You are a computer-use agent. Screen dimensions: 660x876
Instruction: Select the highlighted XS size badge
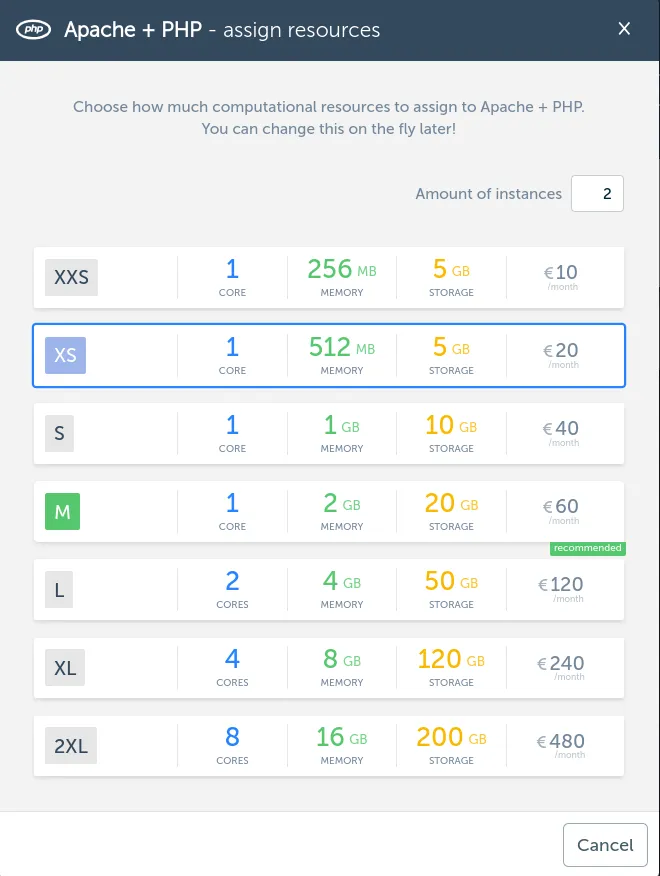click(65, 355)
